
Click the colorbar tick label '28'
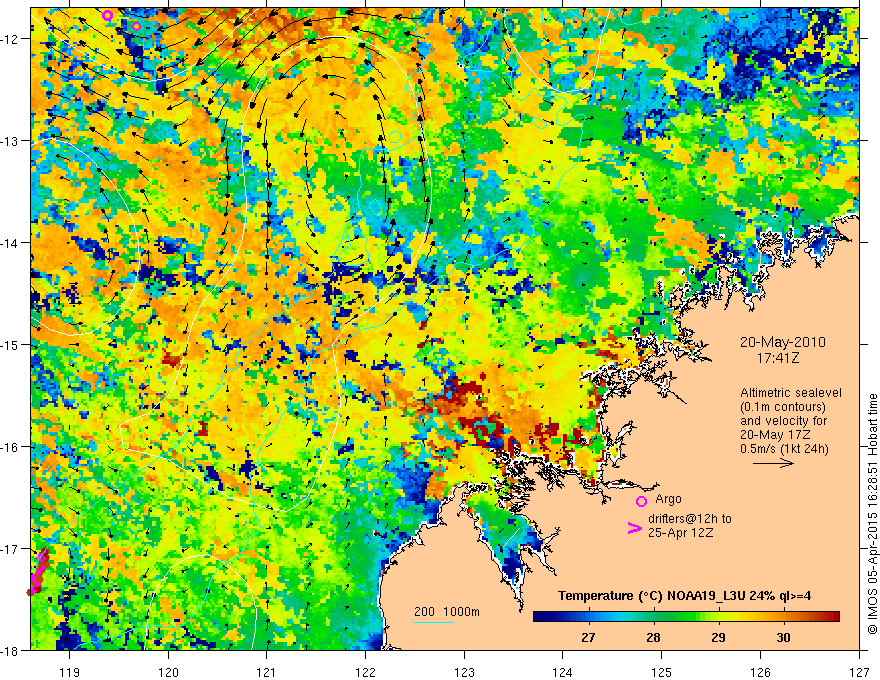[x=653, y=637]
